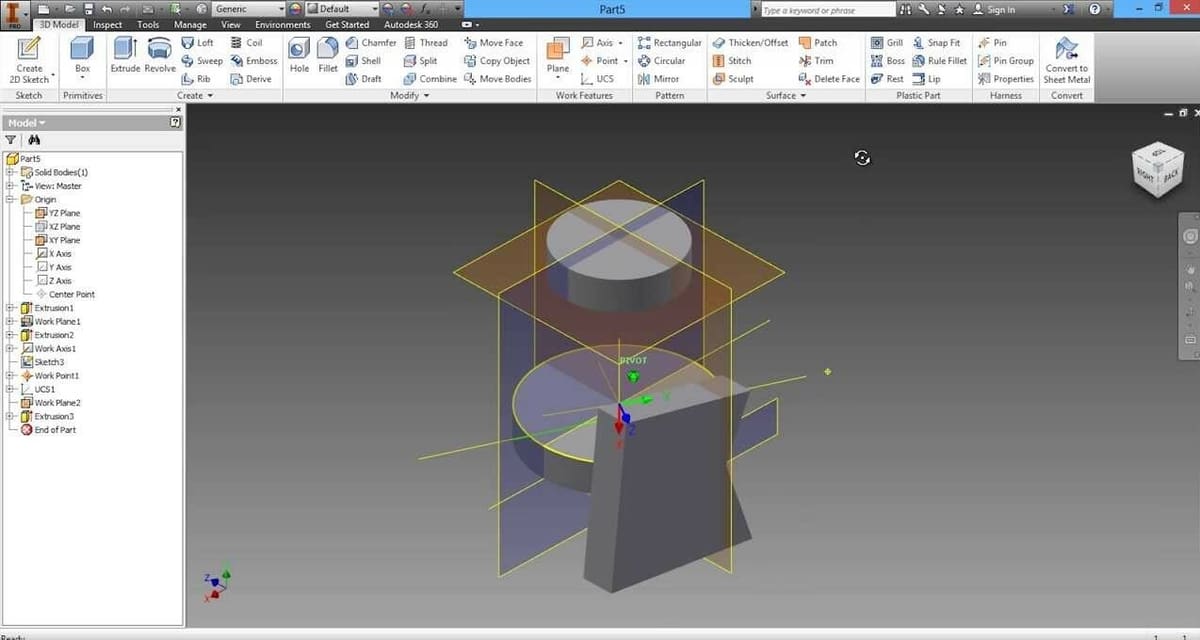Click the Delete Face tool
Viewport: 1200px width, 640px height.
pos(829,79)
